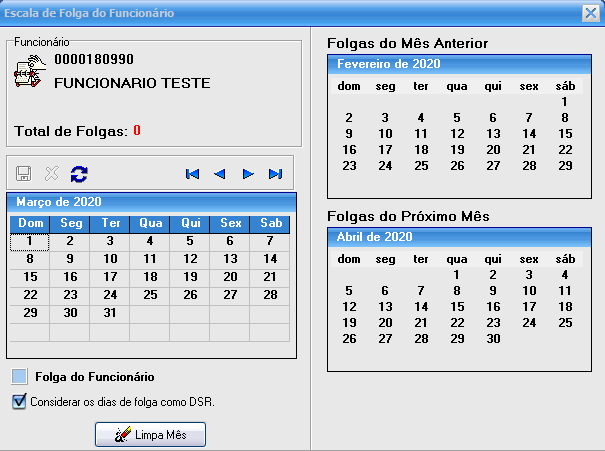This screenshot has height=451, width=605.
Task: Select day 18 in Março calendar
Action: click(x=149, y=277)
